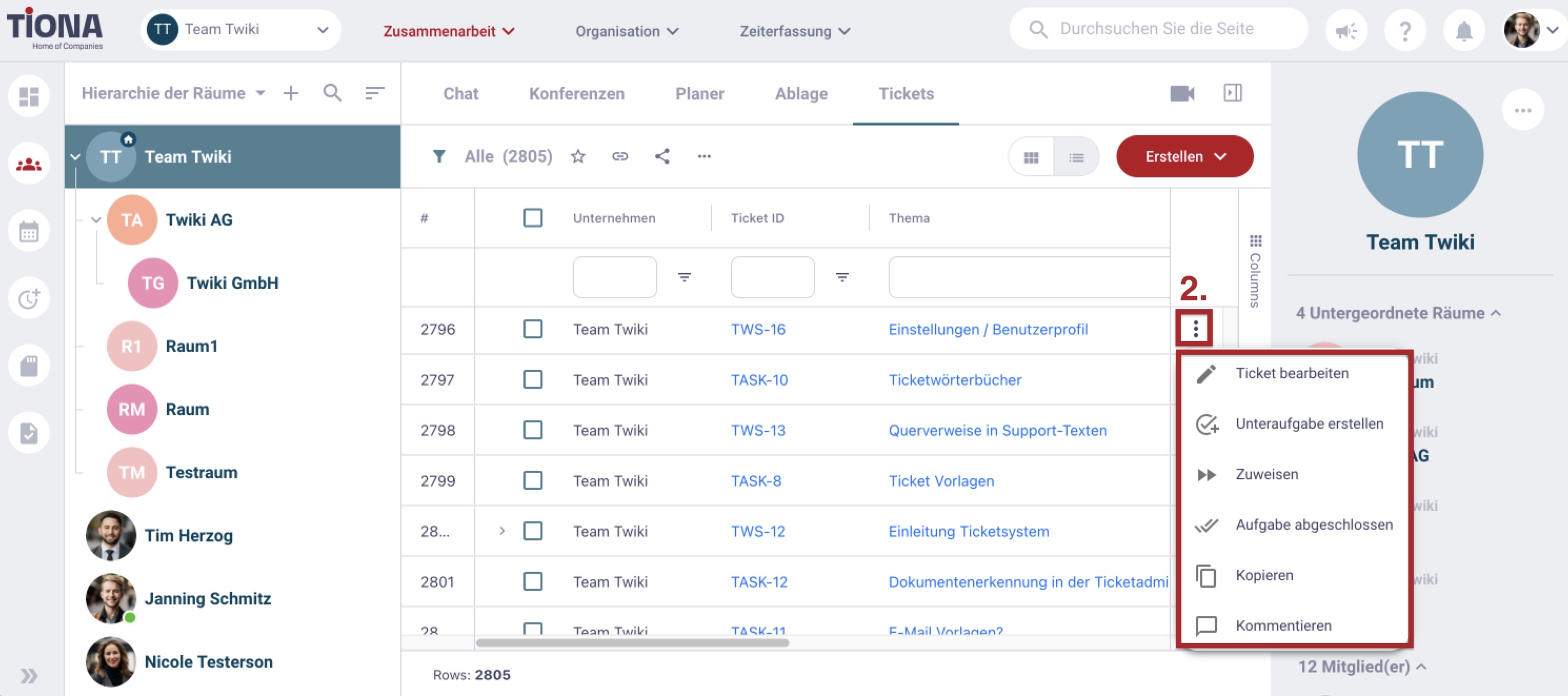Click the red Erstellen button
Image resolution: width=1568 pixels, height=696 pixels.
point(1184,156)
